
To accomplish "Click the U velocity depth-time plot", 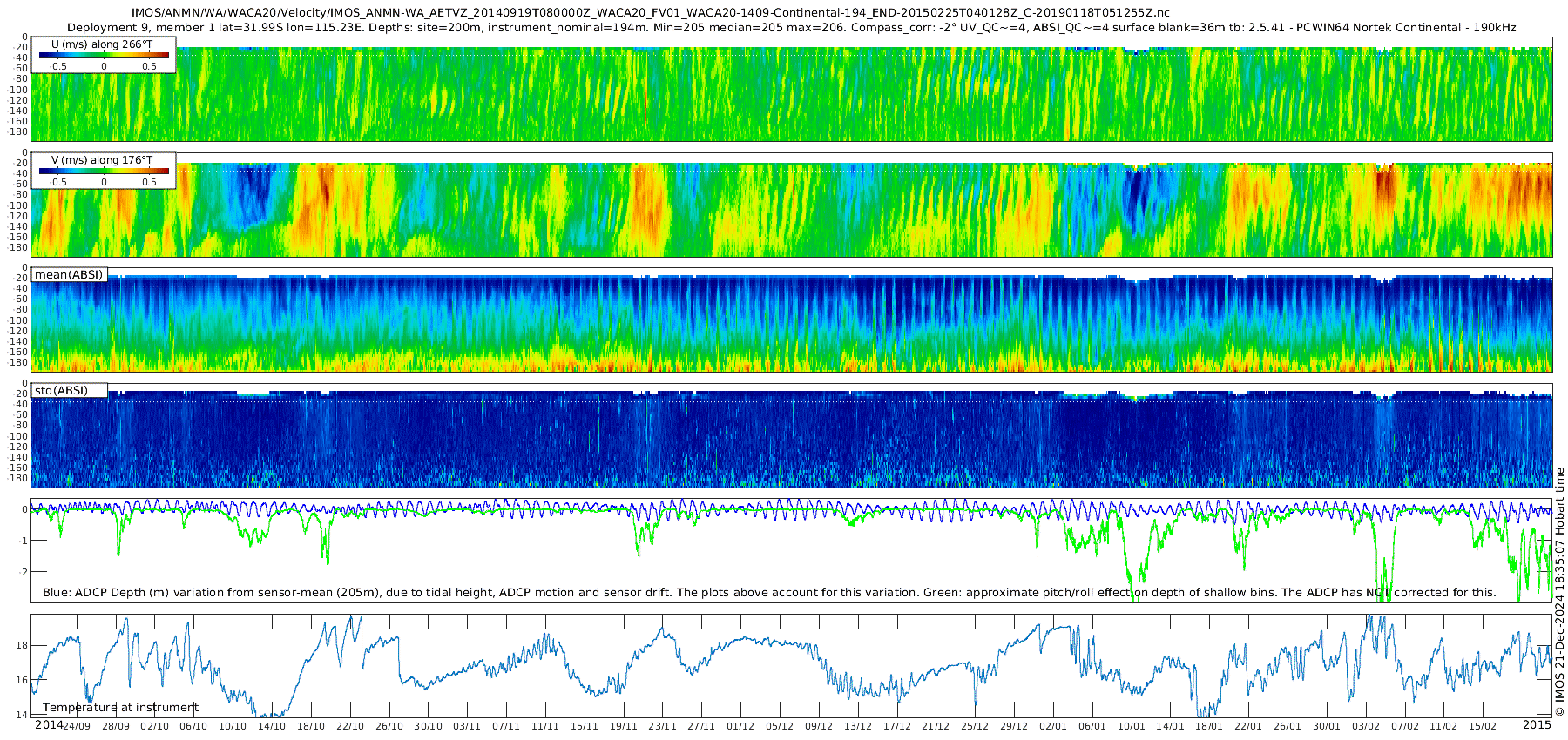I will click(x=792, y=89).
